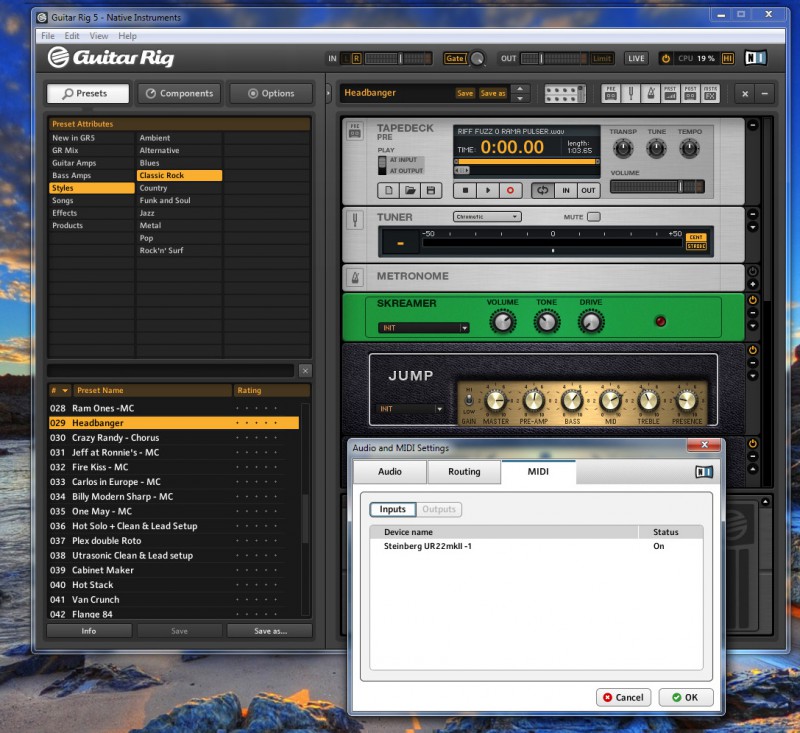Click the Tapedeck orange playback progress bar
The height and width of the screenshot is (733, 800).
527,162
